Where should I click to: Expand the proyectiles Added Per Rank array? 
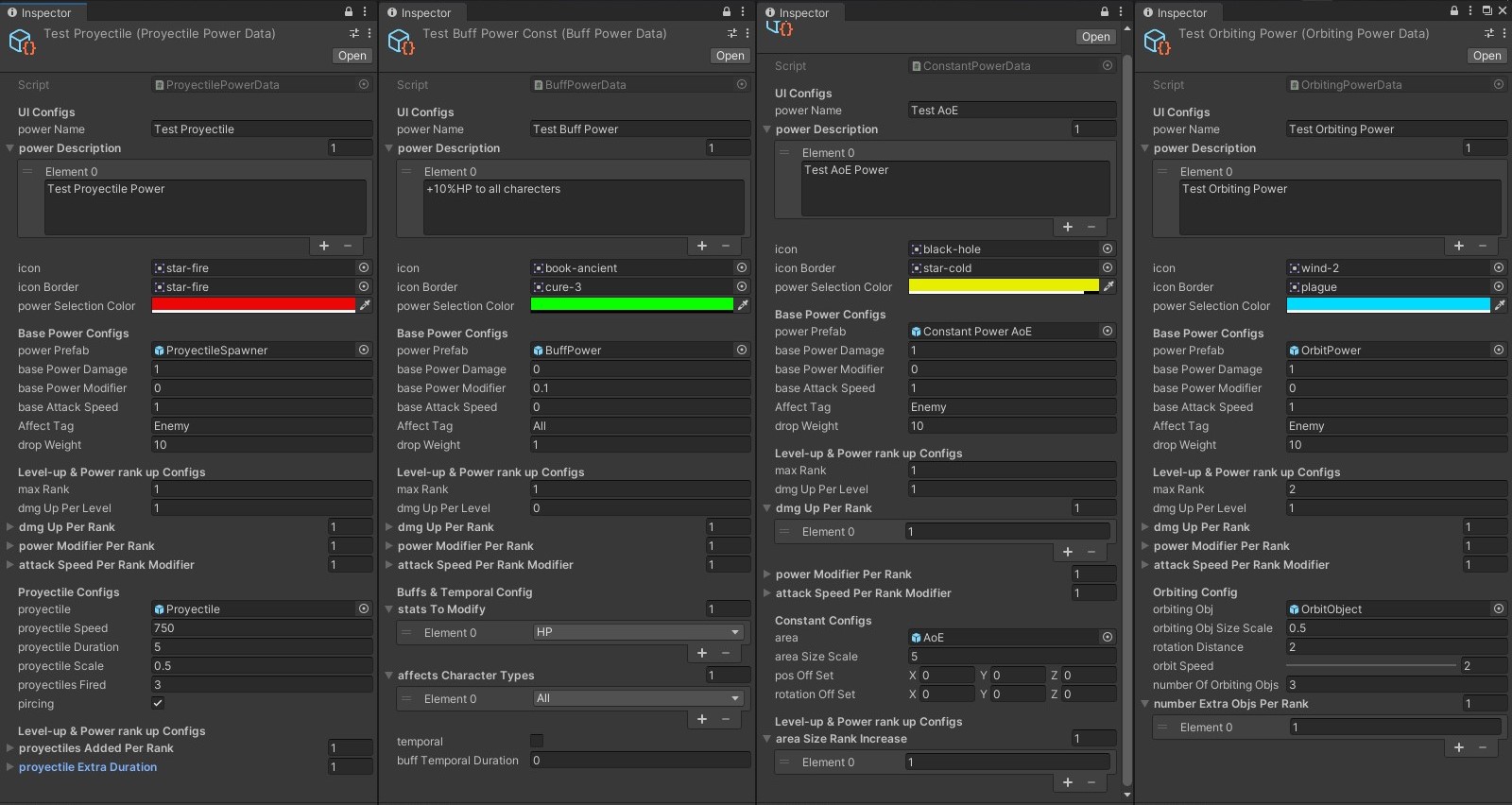pos(10,748)
